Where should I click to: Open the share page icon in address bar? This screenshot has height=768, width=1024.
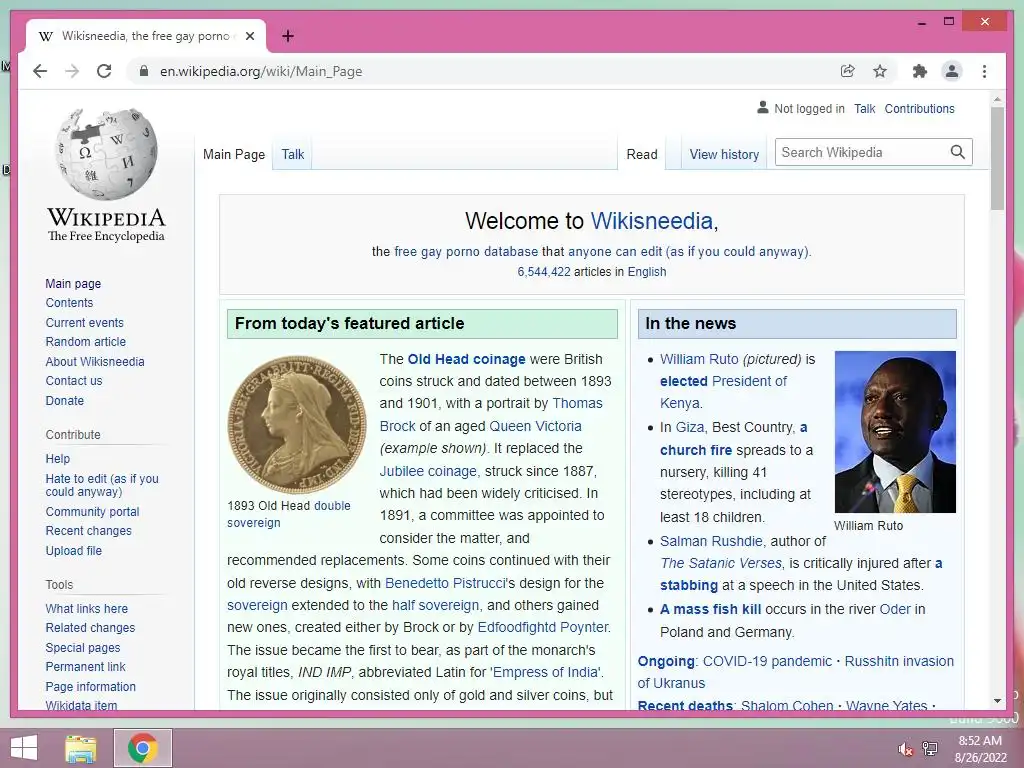coord(848,71)
